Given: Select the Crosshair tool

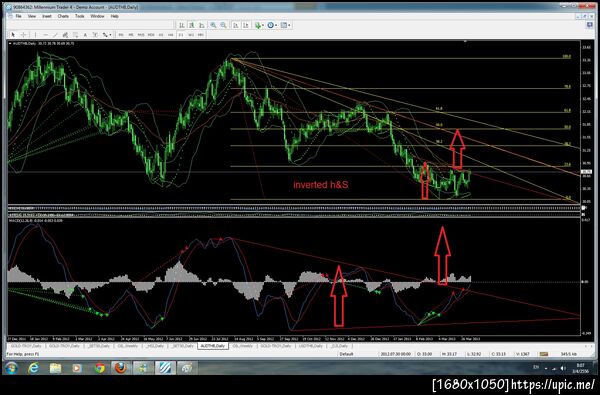Looking at the screenshot, I should (x=23, y=35).
